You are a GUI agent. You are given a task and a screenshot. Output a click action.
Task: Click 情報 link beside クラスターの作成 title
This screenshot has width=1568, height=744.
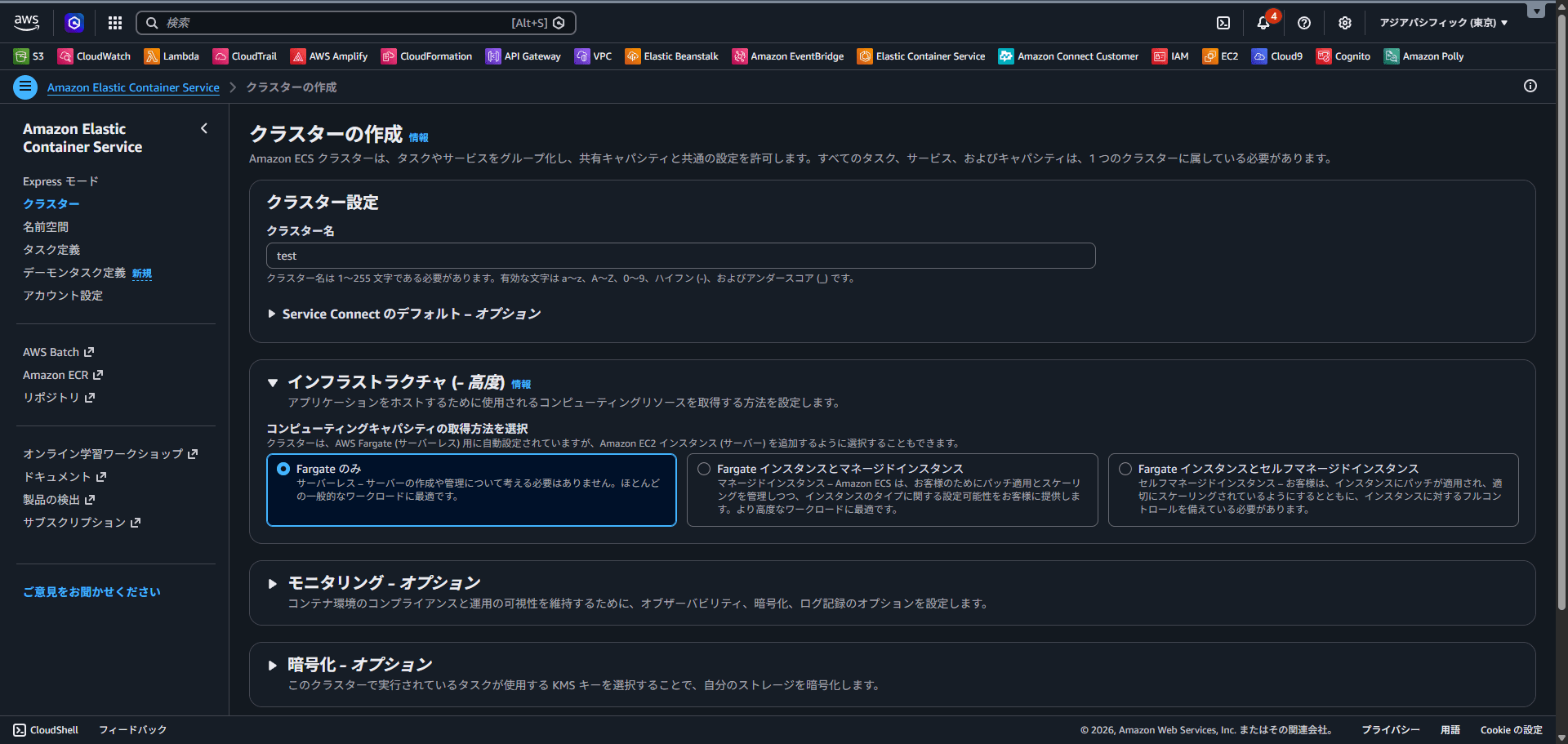pyautogui.click(x=418, y=138)
